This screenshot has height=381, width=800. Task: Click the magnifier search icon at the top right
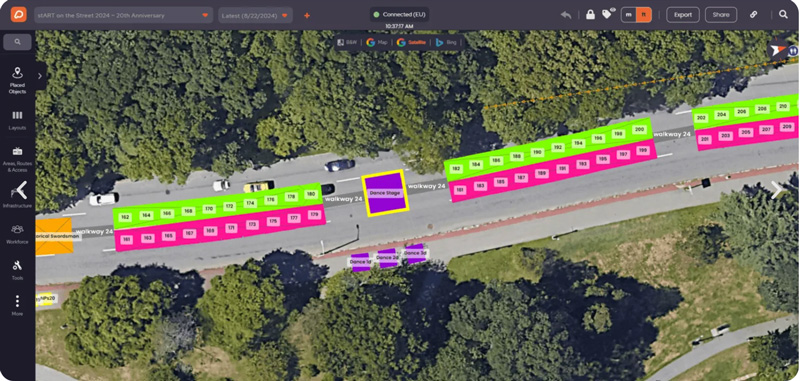coord(783,15)
